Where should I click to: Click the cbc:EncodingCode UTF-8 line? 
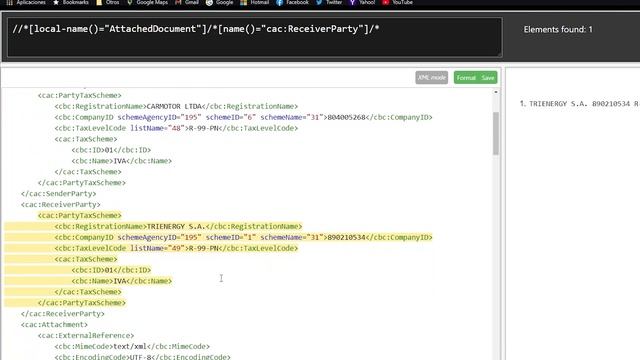(142, 356)
